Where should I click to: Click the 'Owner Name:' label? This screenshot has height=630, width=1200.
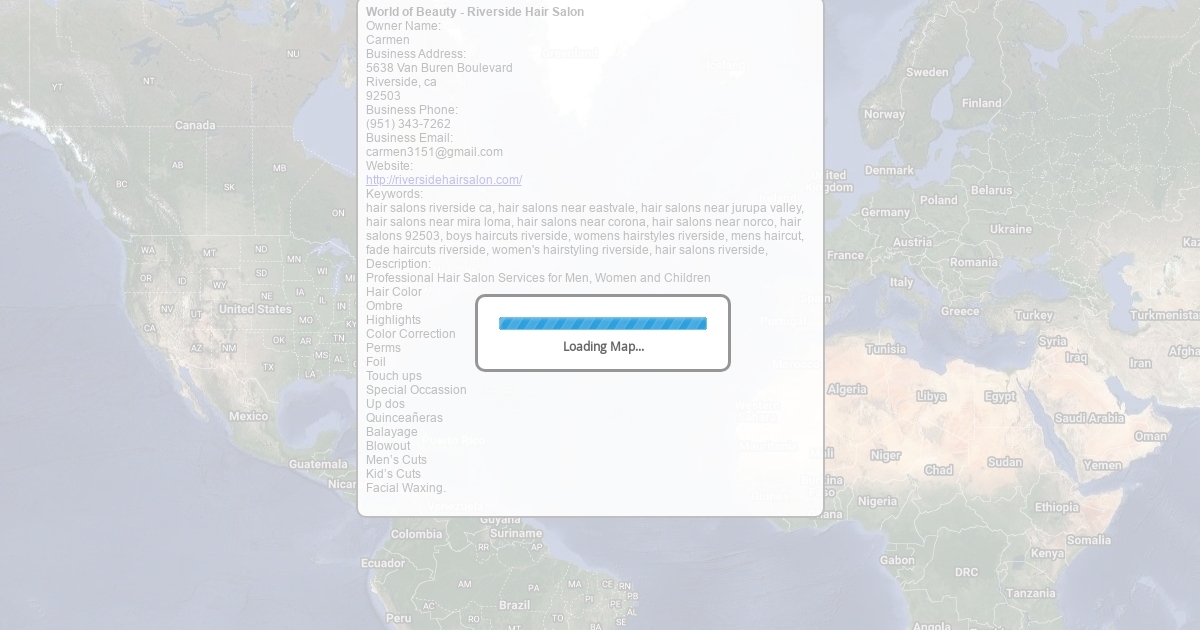403,26
